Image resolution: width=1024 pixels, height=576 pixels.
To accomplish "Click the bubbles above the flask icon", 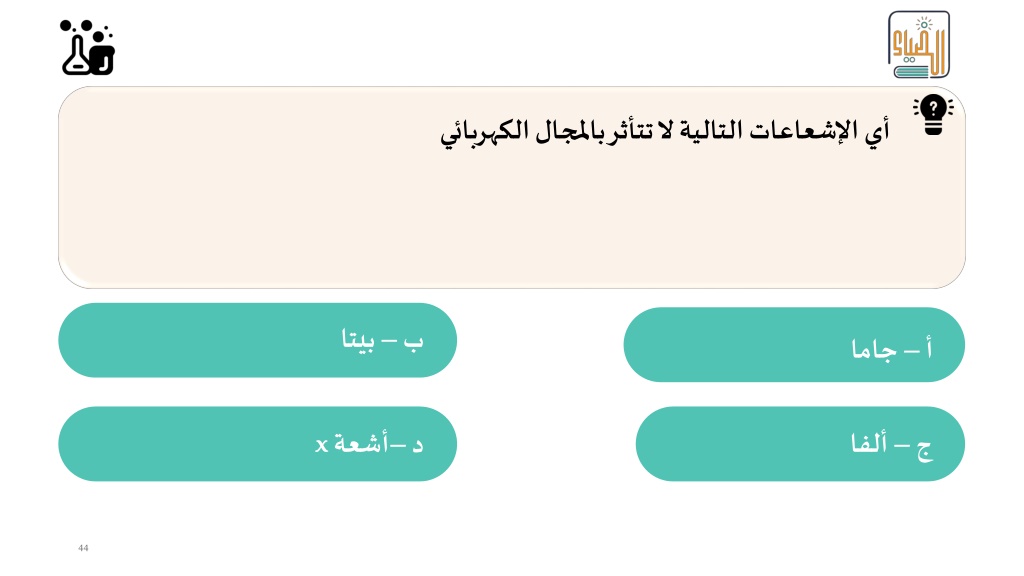I will (86, 28).
